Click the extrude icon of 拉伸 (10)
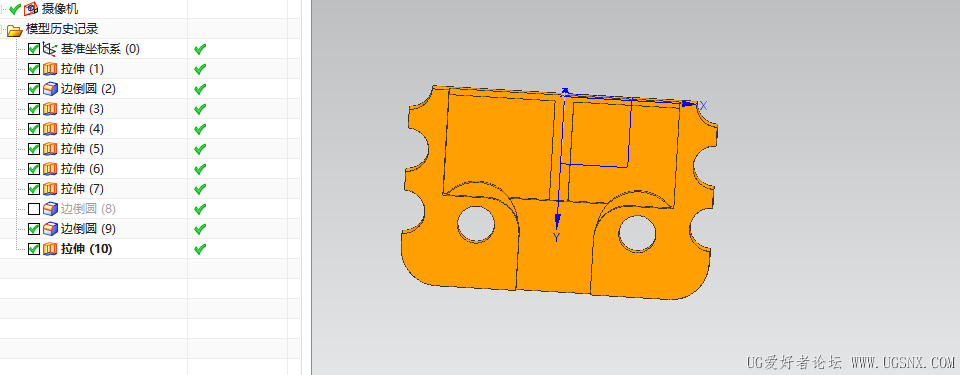The height and width of the screenshot is (375, 960). [x=50, y=249]
